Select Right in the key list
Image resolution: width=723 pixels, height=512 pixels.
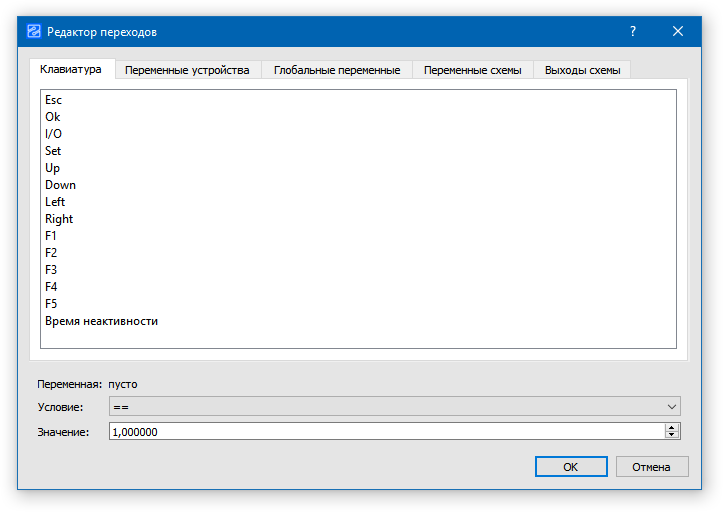tap(59, 219)
